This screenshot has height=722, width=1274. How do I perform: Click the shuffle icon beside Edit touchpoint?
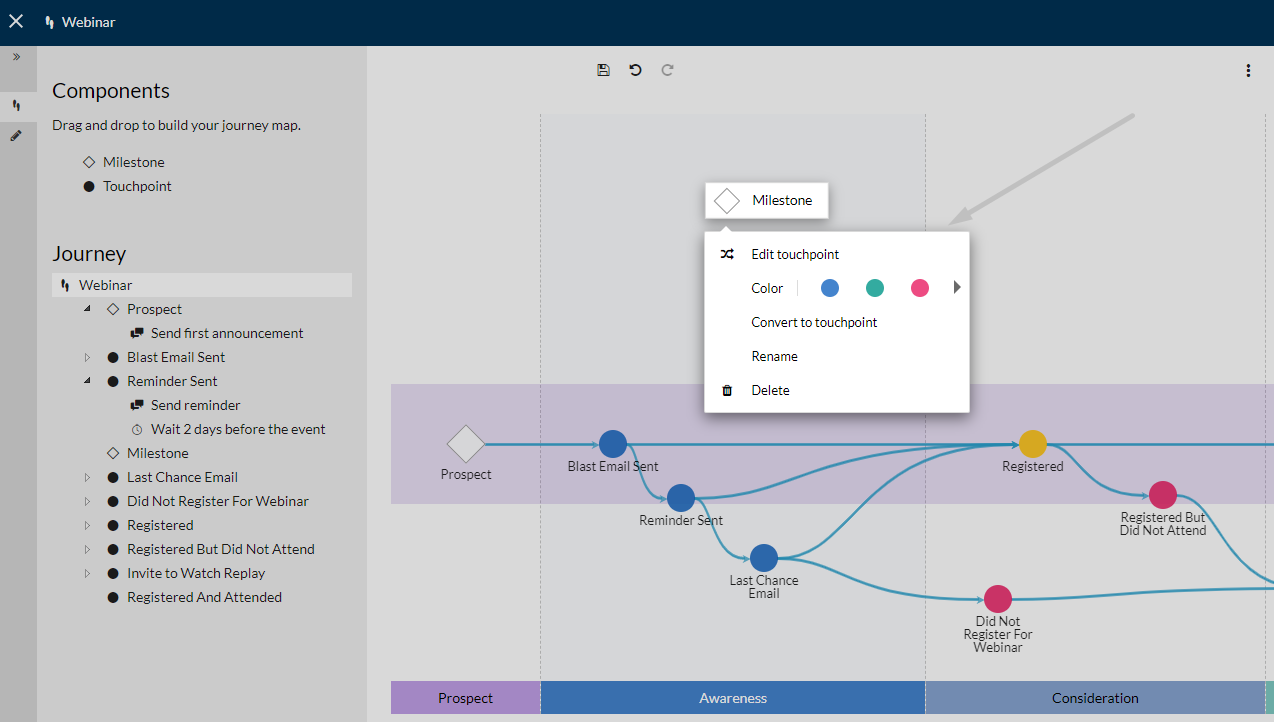[727, 254]
